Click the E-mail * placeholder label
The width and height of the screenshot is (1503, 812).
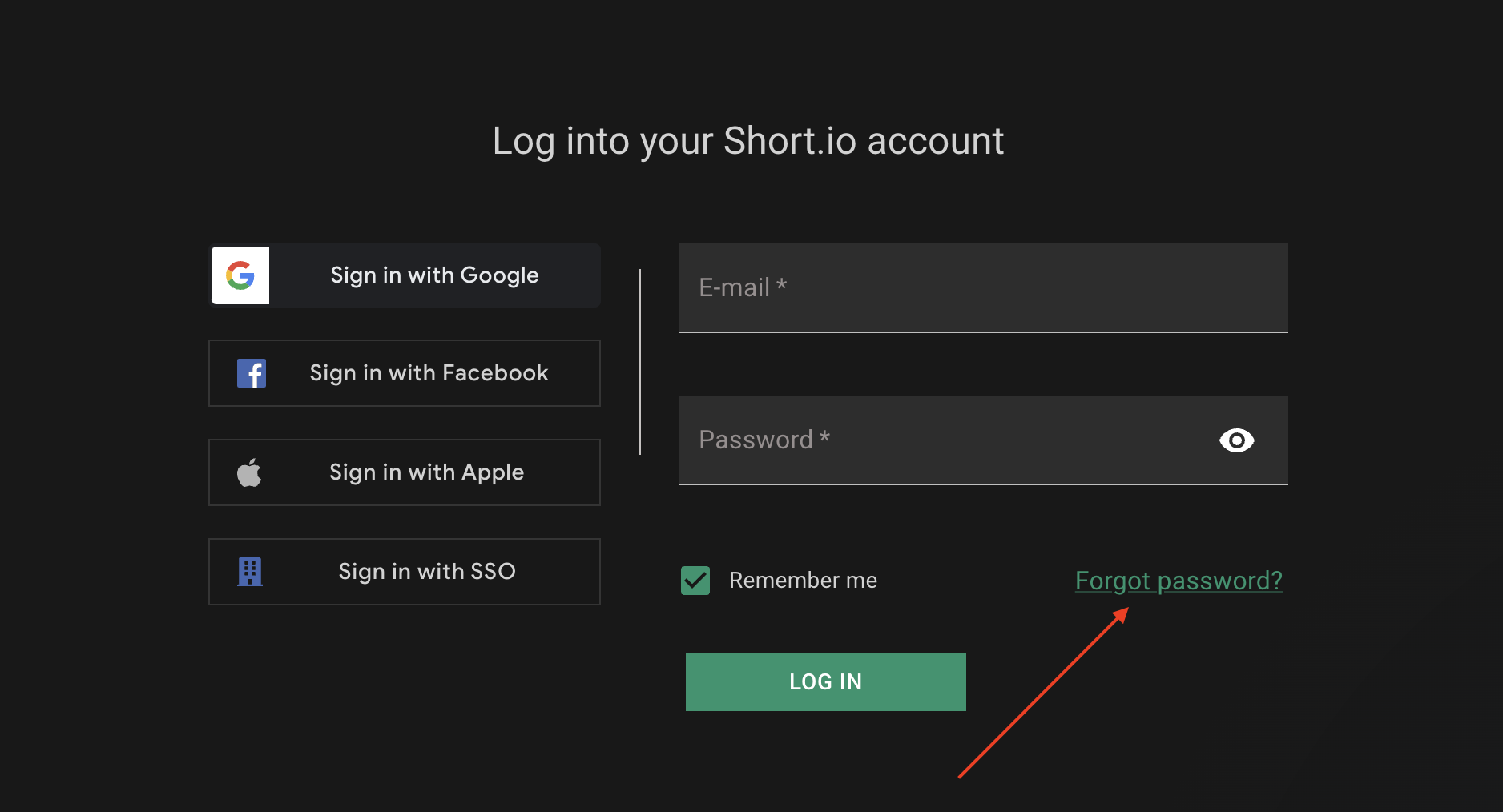coord(743,287)
